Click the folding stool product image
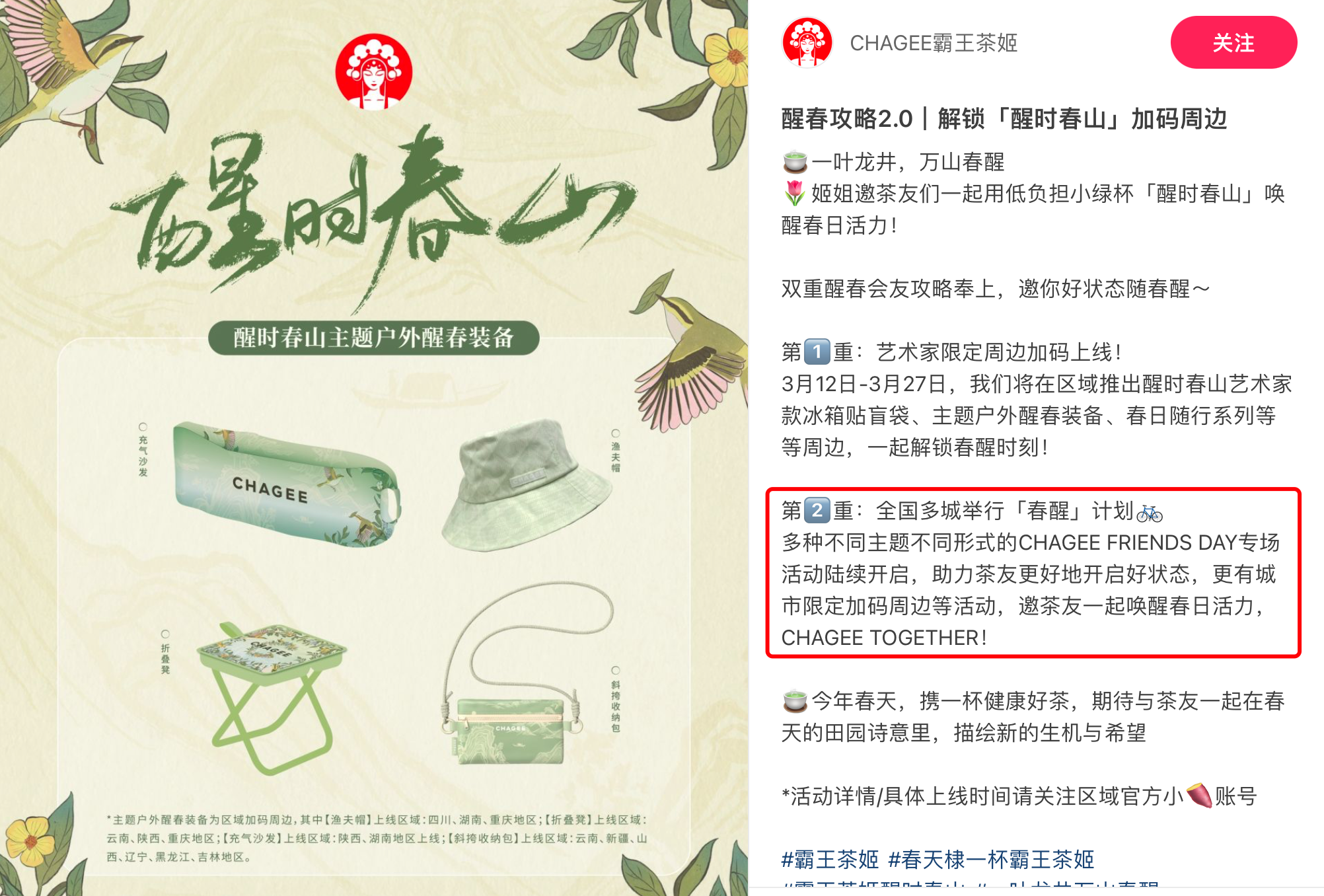Viewport: 1324px width, 896px height. coord(272,698)
